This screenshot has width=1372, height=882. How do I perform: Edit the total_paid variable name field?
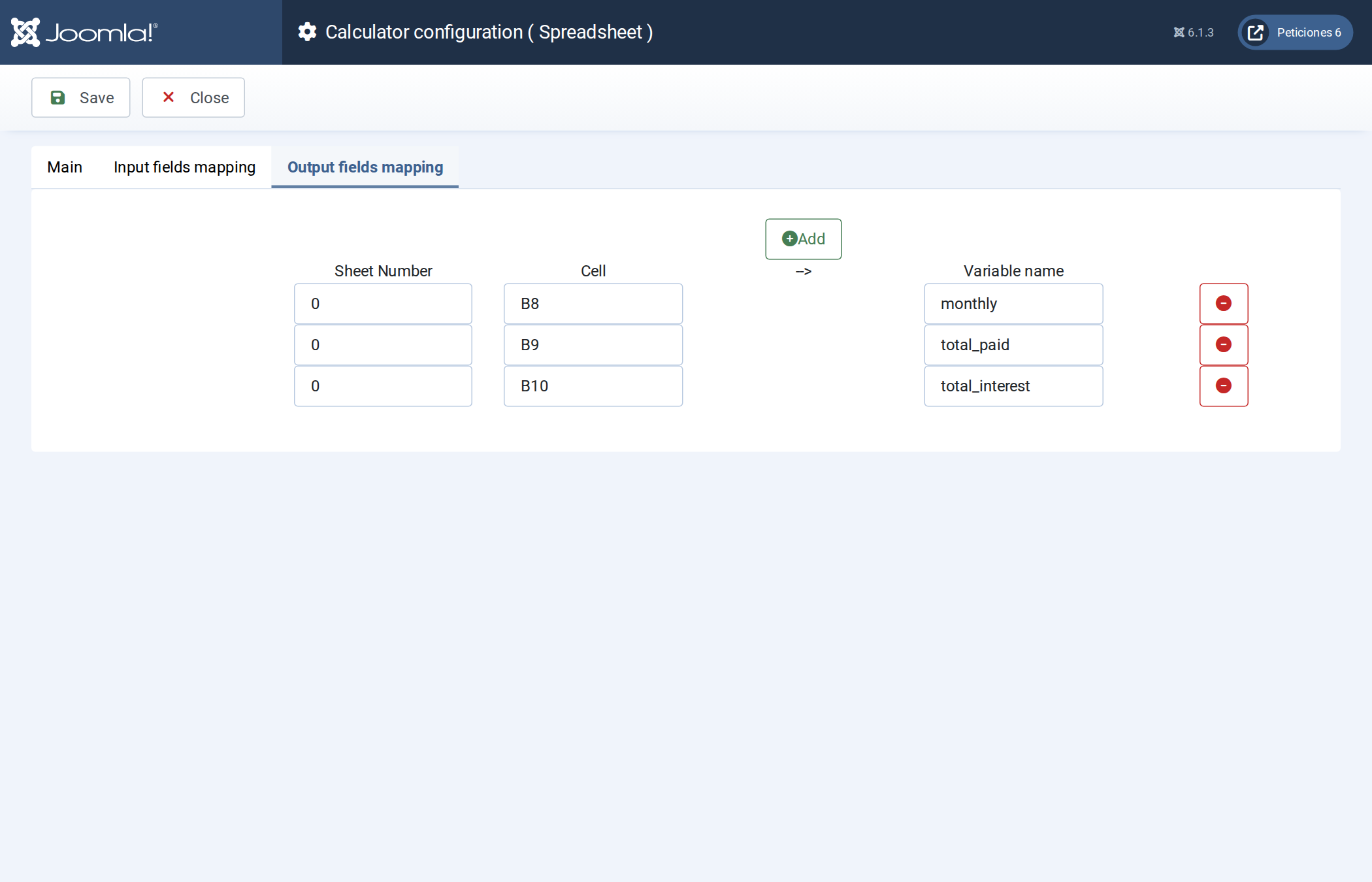click(x=1013, y=345)
